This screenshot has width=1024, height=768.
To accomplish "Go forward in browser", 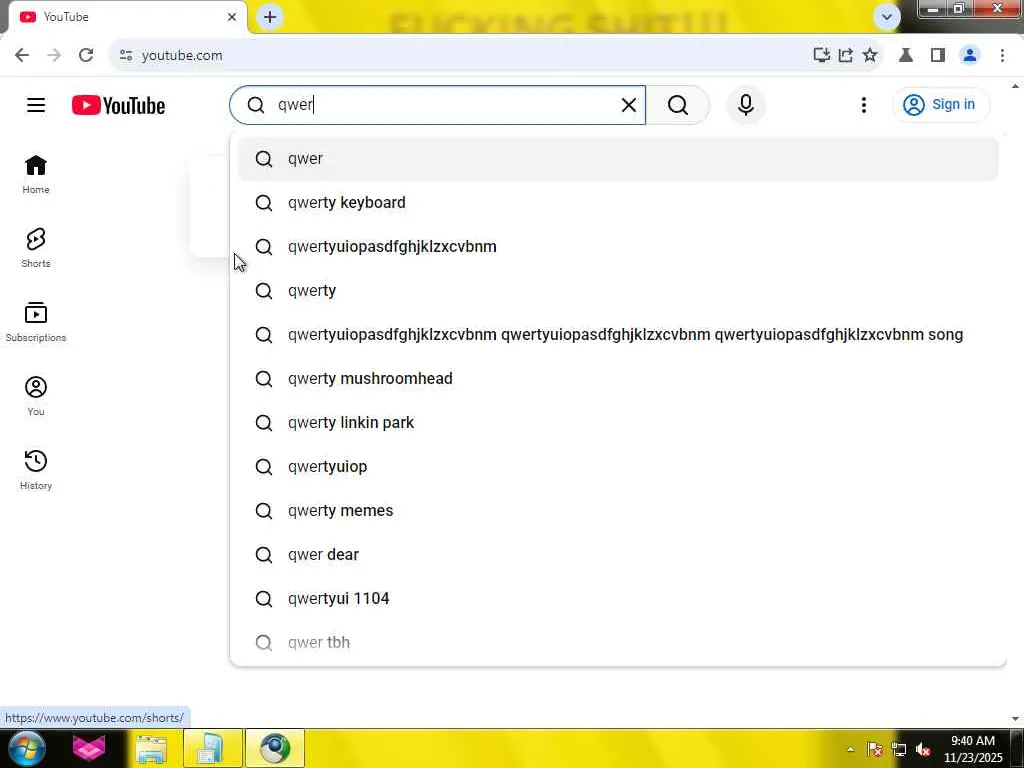I will pyautogui.click(x=54, y=56).
